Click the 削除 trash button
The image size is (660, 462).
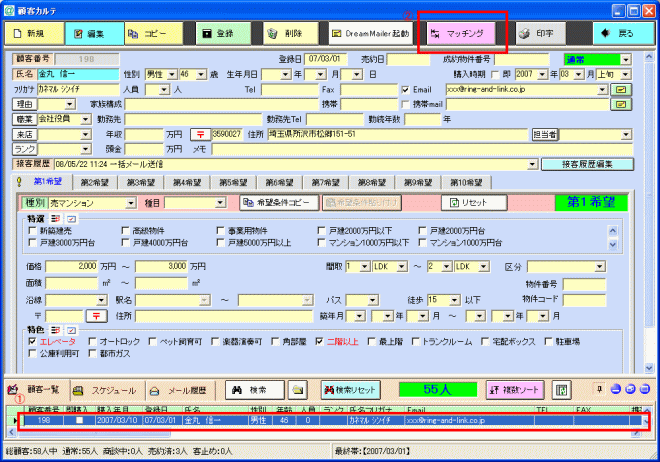point(290,33)
